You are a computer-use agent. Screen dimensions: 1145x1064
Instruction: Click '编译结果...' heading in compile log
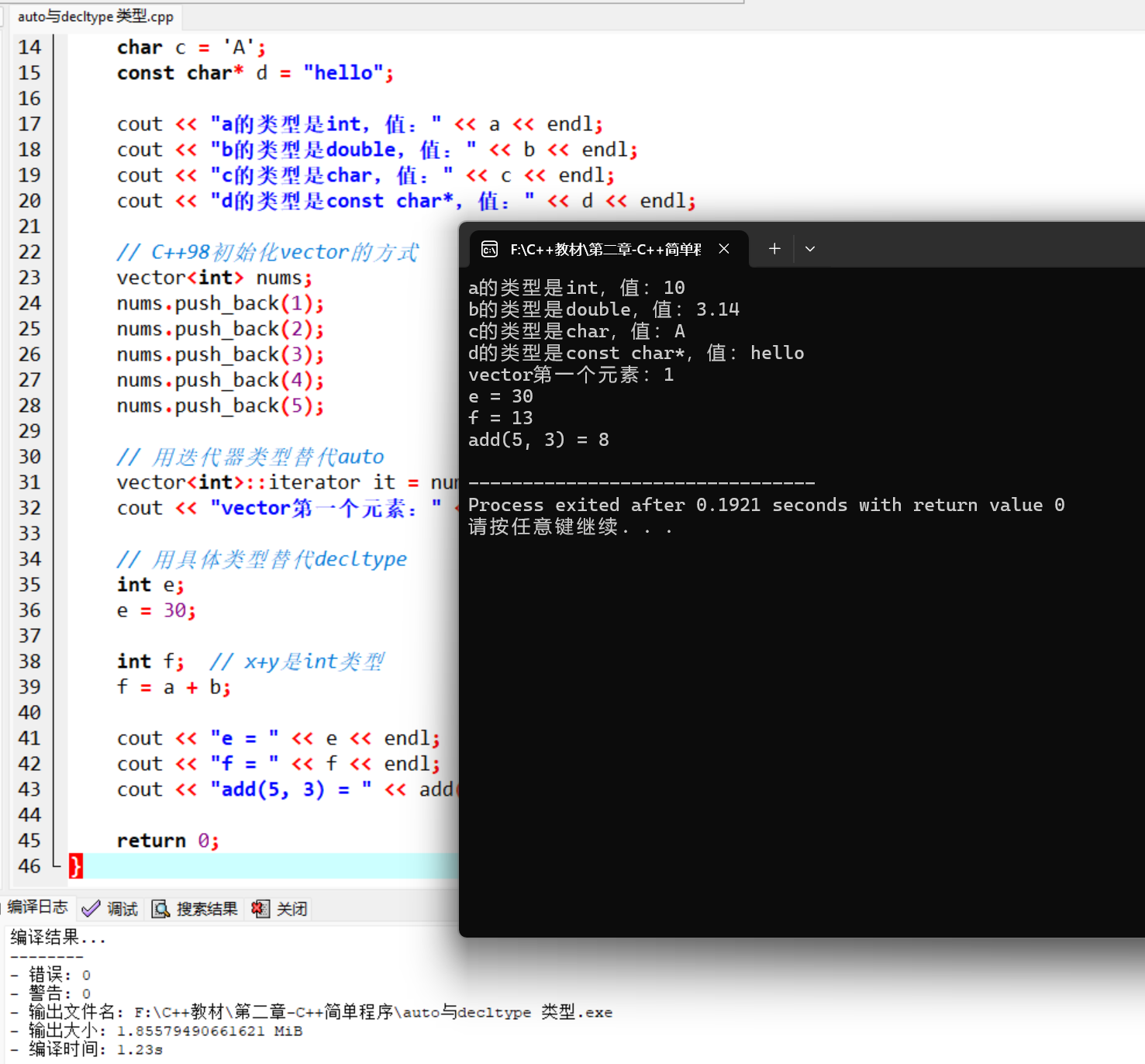point(58,938)
